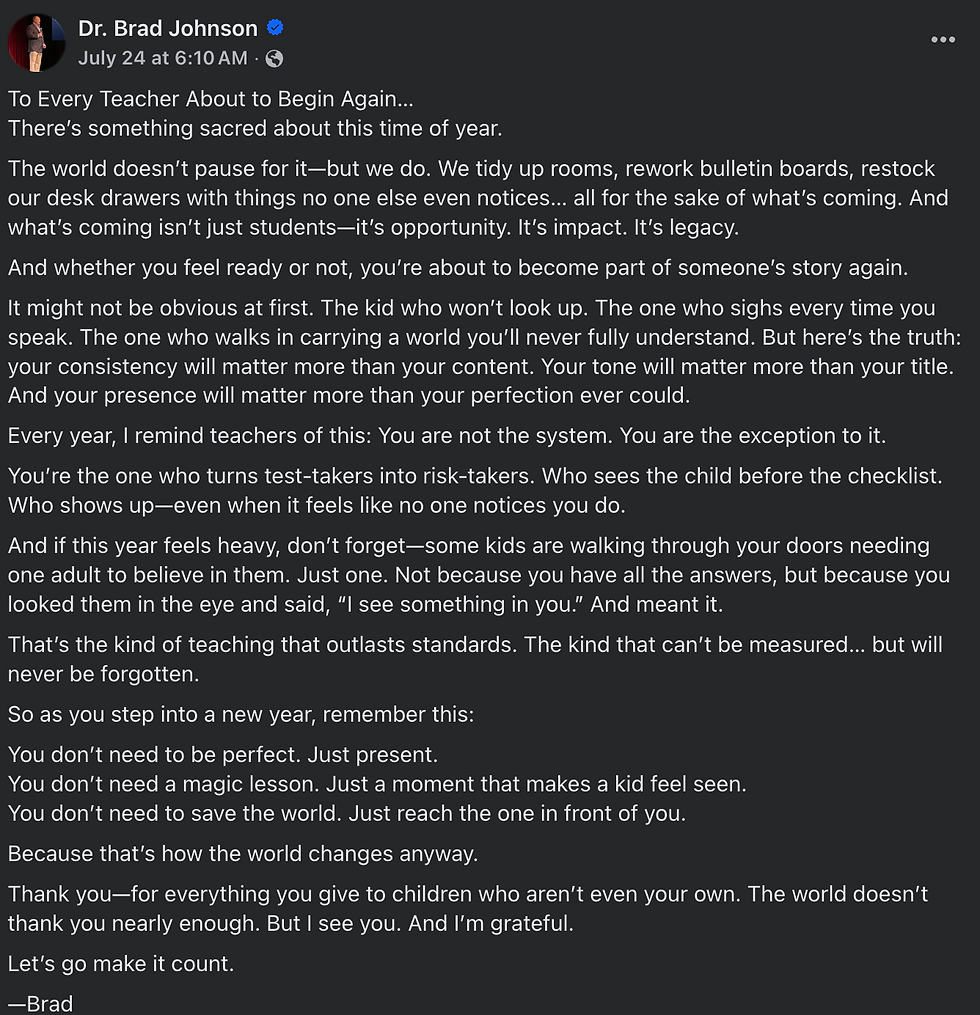980x1015 pixels.
Task: Click the 'You are not the system' sentence
Action: (495, 436)
